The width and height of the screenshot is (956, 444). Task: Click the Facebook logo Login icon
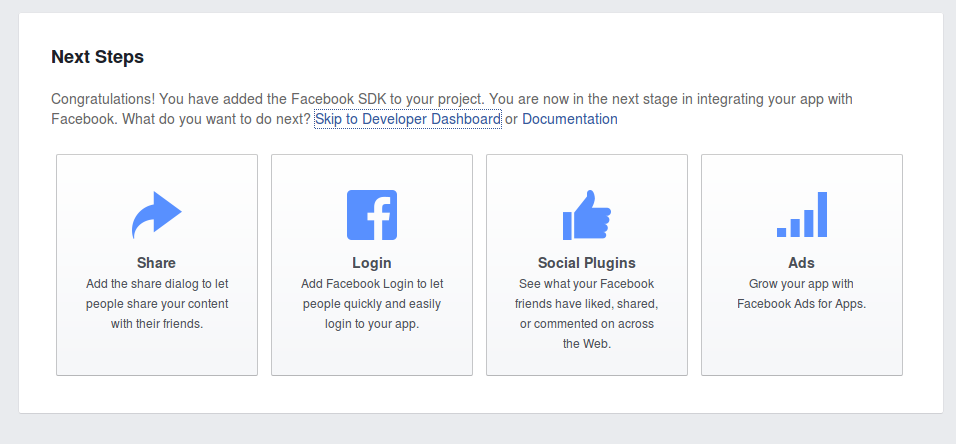click(372, 215)
